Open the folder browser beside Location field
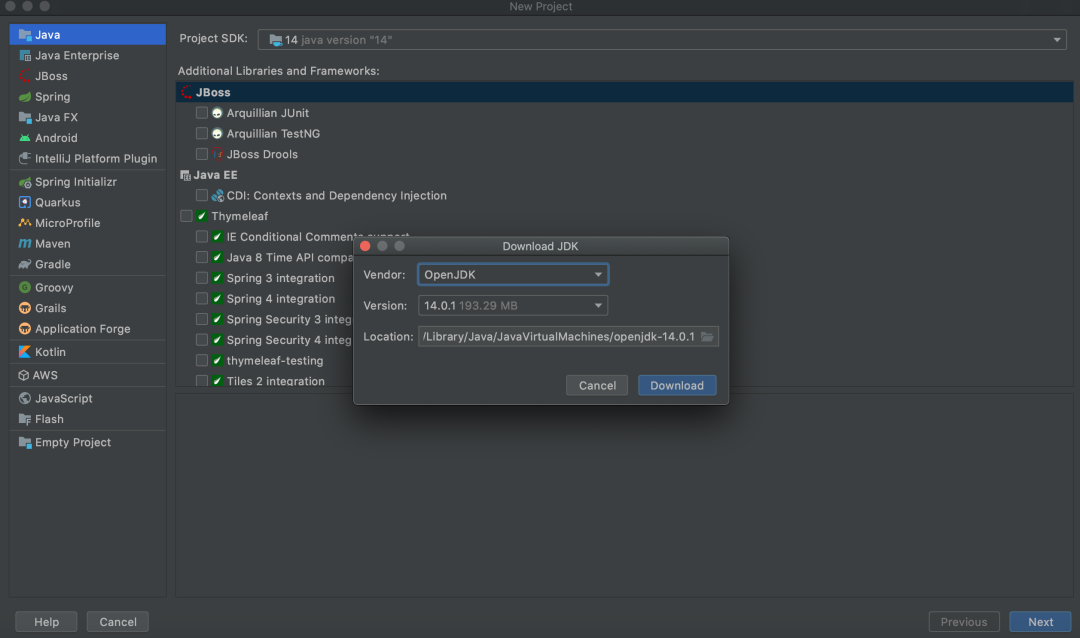The image size is (1080, 638). 707,336
